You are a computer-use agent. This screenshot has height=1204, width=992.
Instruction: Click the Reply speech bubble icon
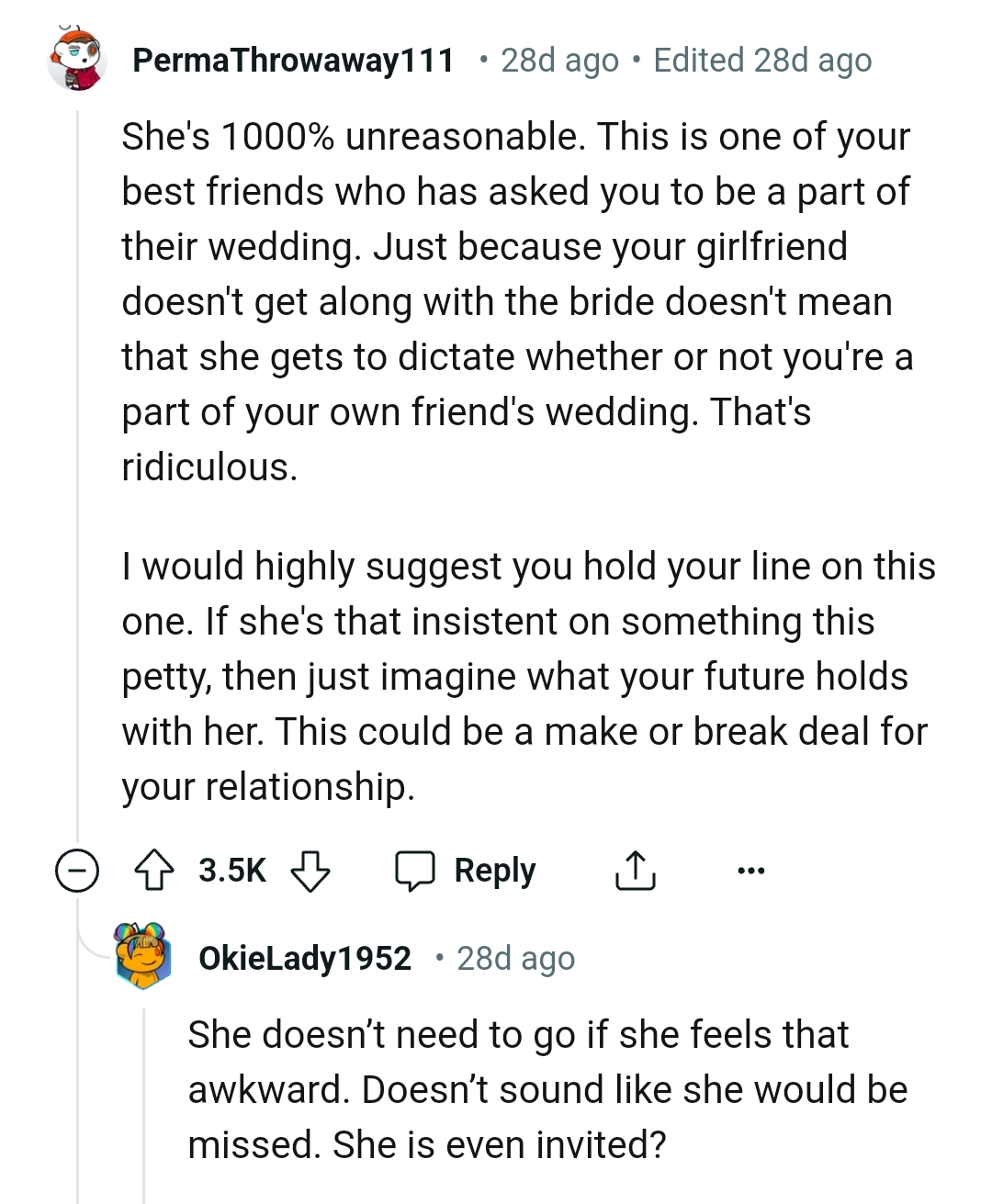pos(415,870)
